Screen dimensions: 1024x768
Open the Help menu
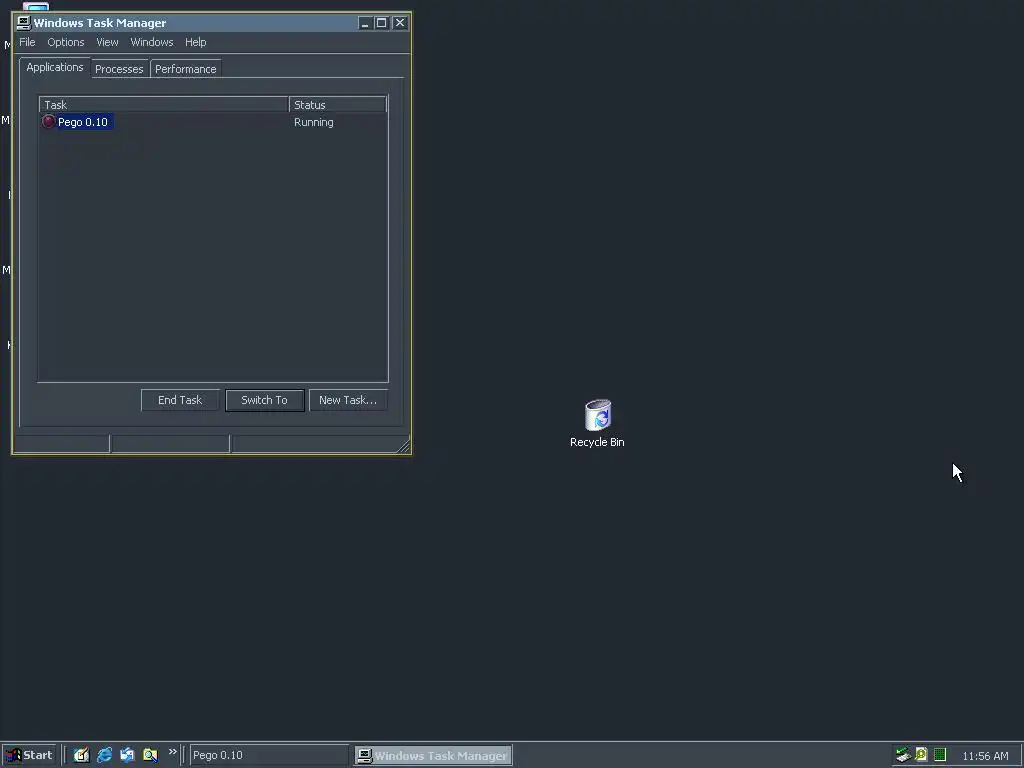coord(195,42)
